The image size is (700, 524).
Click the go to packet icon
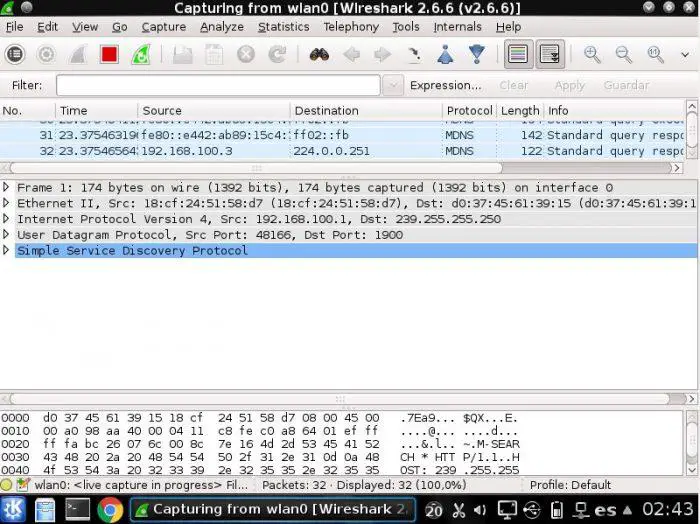pos(414,54)
